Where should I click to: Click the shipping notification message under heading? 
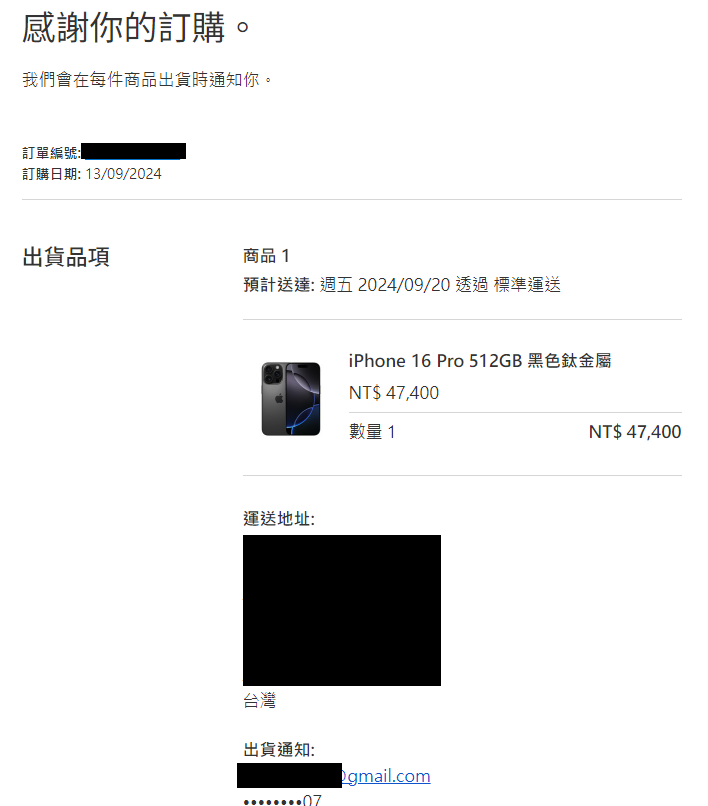147,80
